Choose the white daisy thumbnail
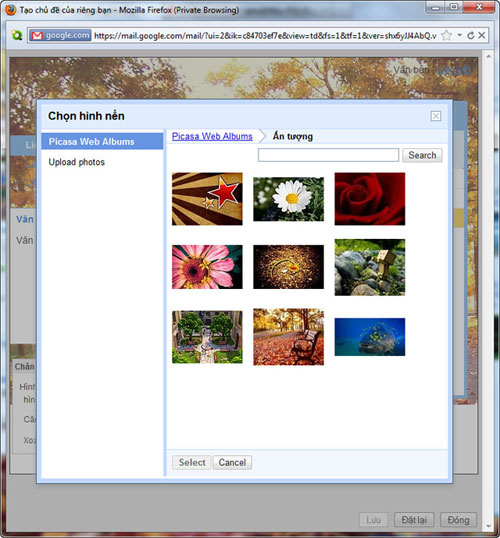This screenshot has width=500, height=538. pyautogui.click(x=288, y=199)
